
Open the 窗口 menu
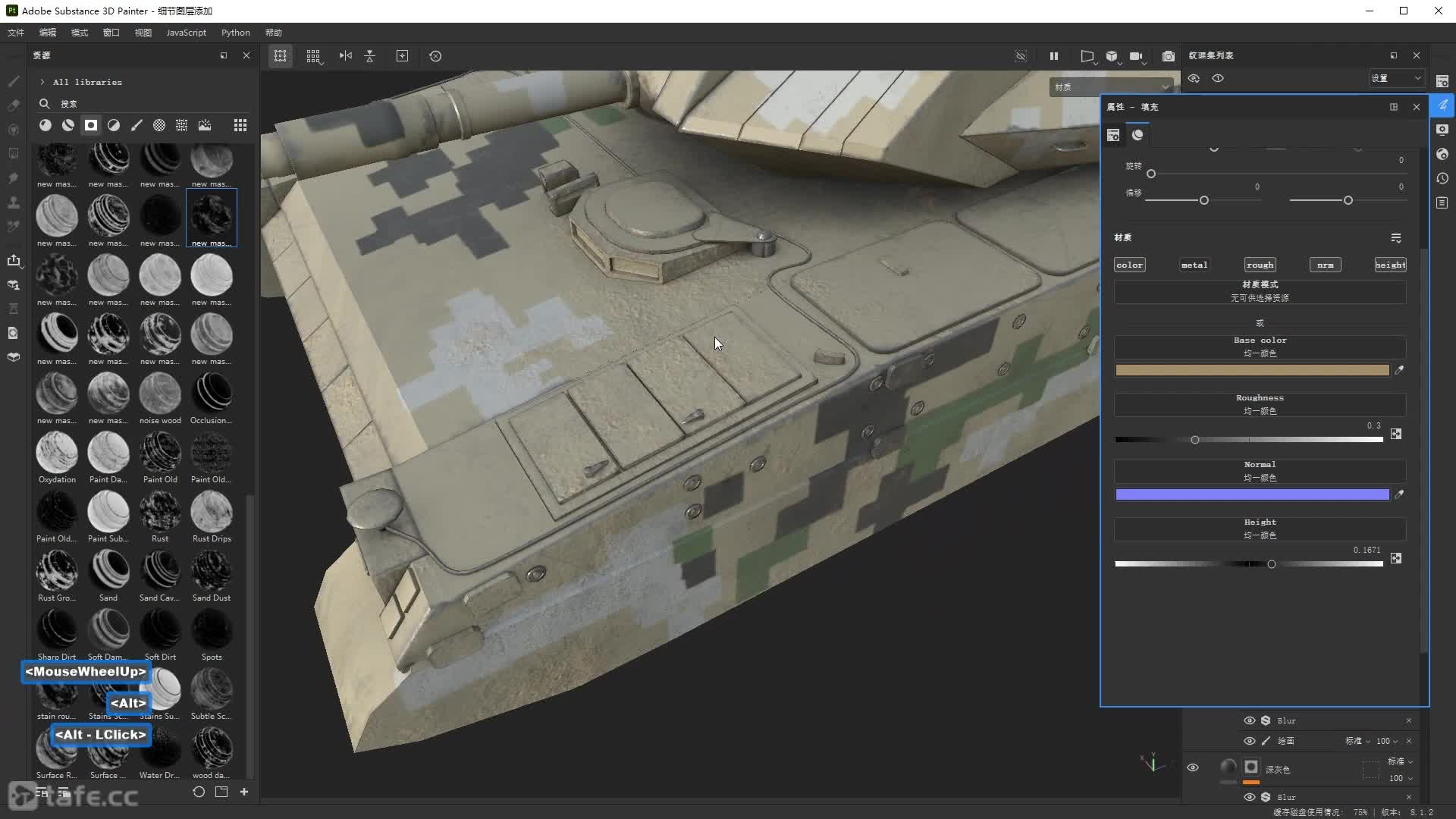click(x=111, y=33)
